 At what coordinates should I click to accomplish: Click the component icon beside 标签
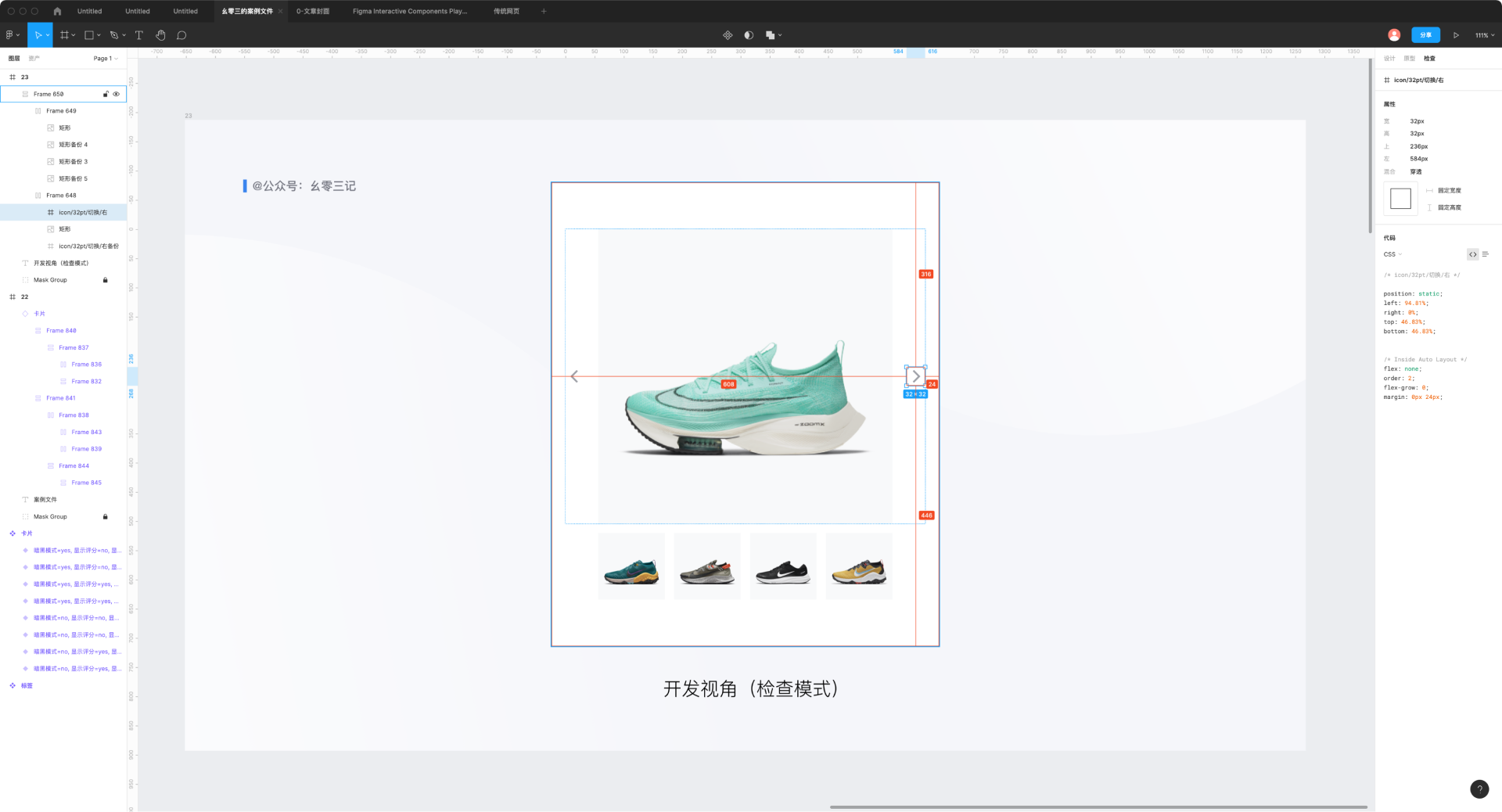[13, 685]
